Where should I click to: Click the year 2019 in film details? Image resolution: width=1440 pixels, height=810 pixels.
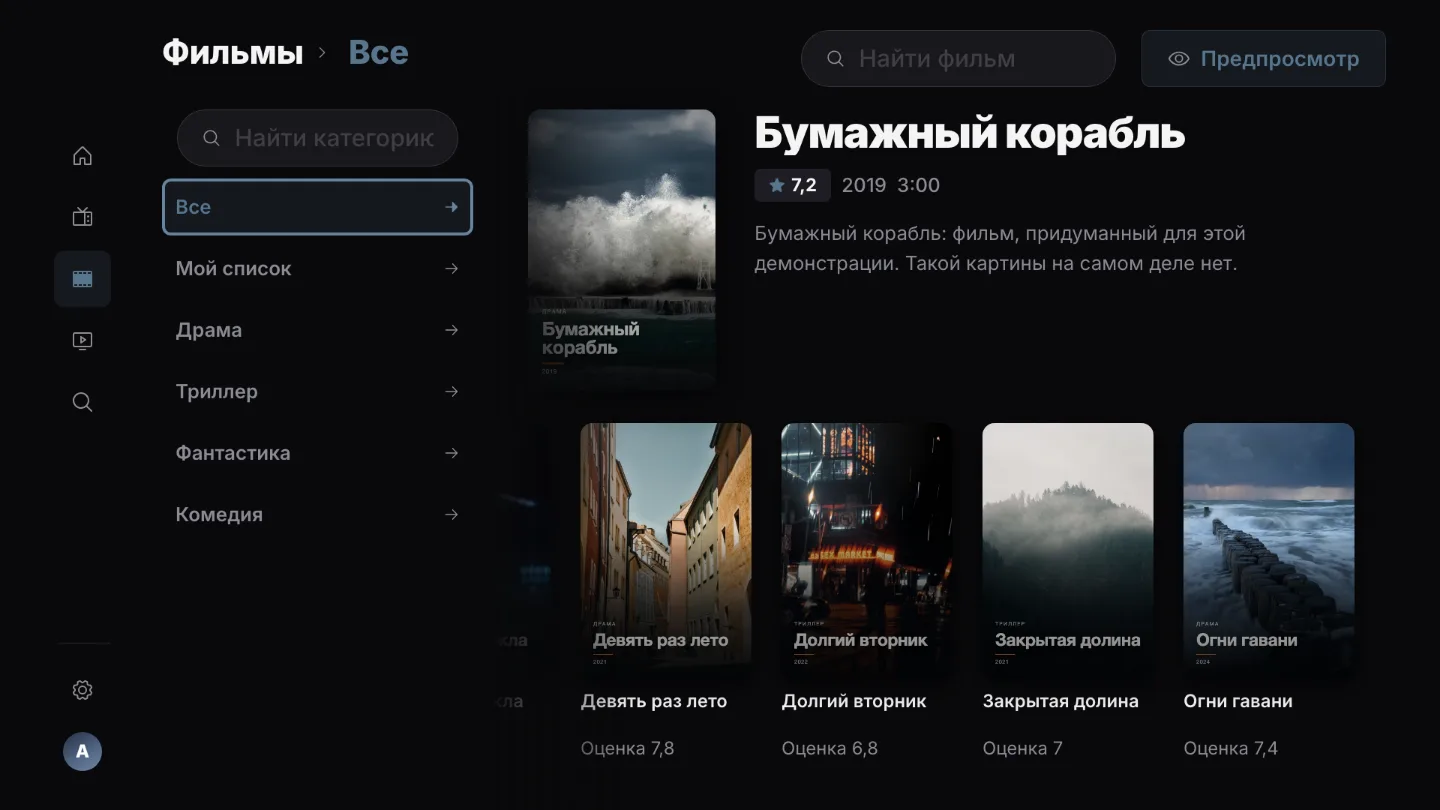coord(864,185)
